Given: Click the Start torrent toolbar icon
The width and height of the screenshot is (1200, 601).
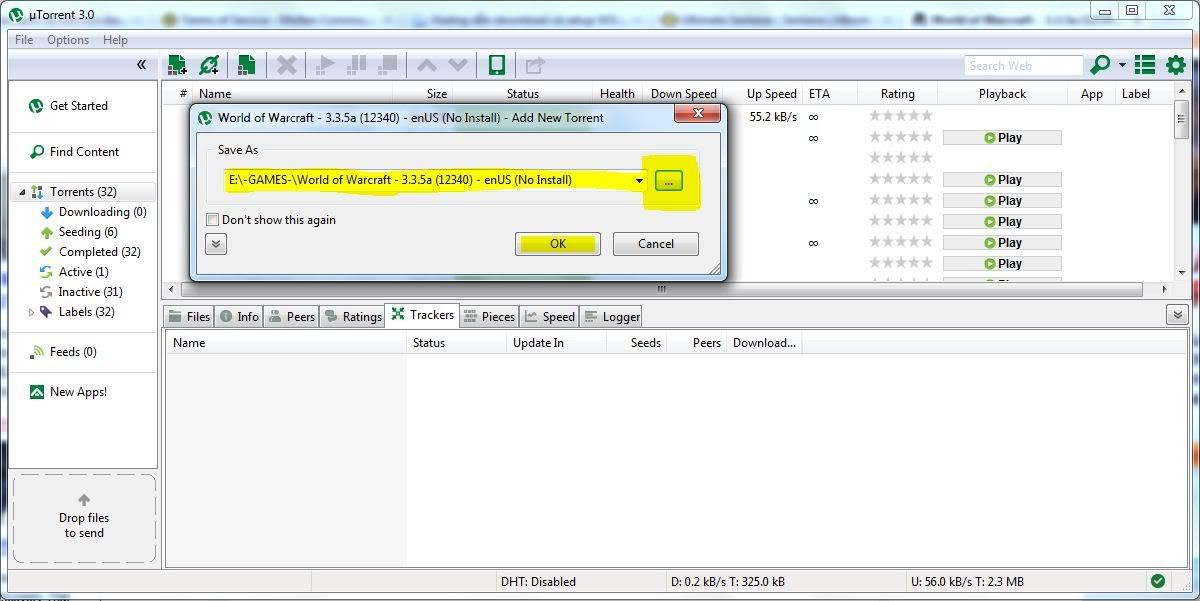Looking at the screenshot, I should 324,65.
